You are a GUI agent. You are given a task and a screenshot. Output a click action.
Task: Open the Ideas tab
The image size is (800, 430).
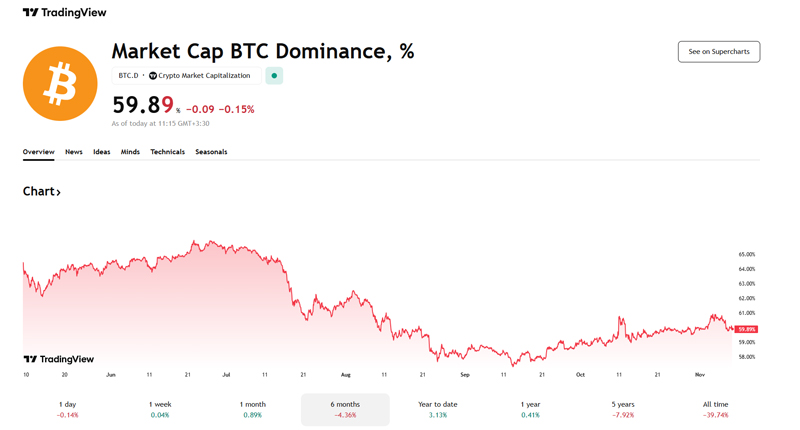102,152
